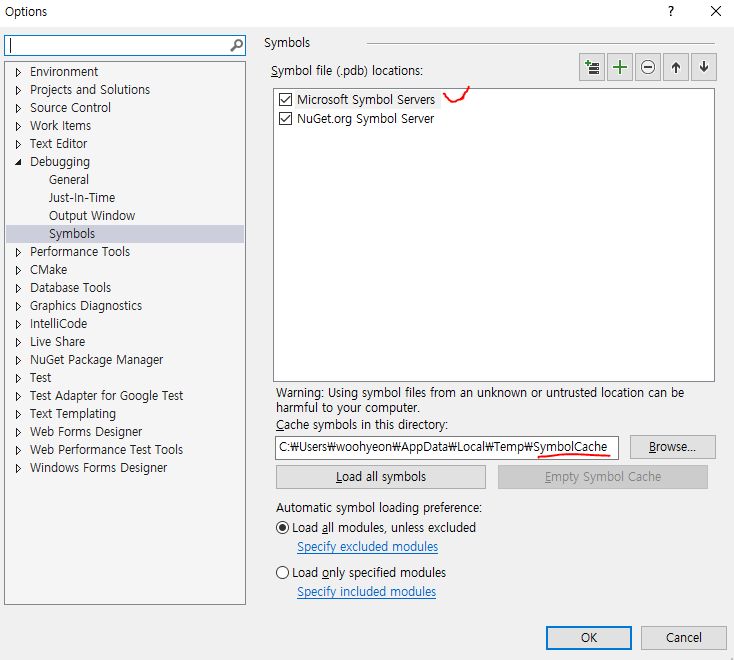Screen dimensions: 734x660
Task: Confirm with OK button
Action: [x=588, y=638]
